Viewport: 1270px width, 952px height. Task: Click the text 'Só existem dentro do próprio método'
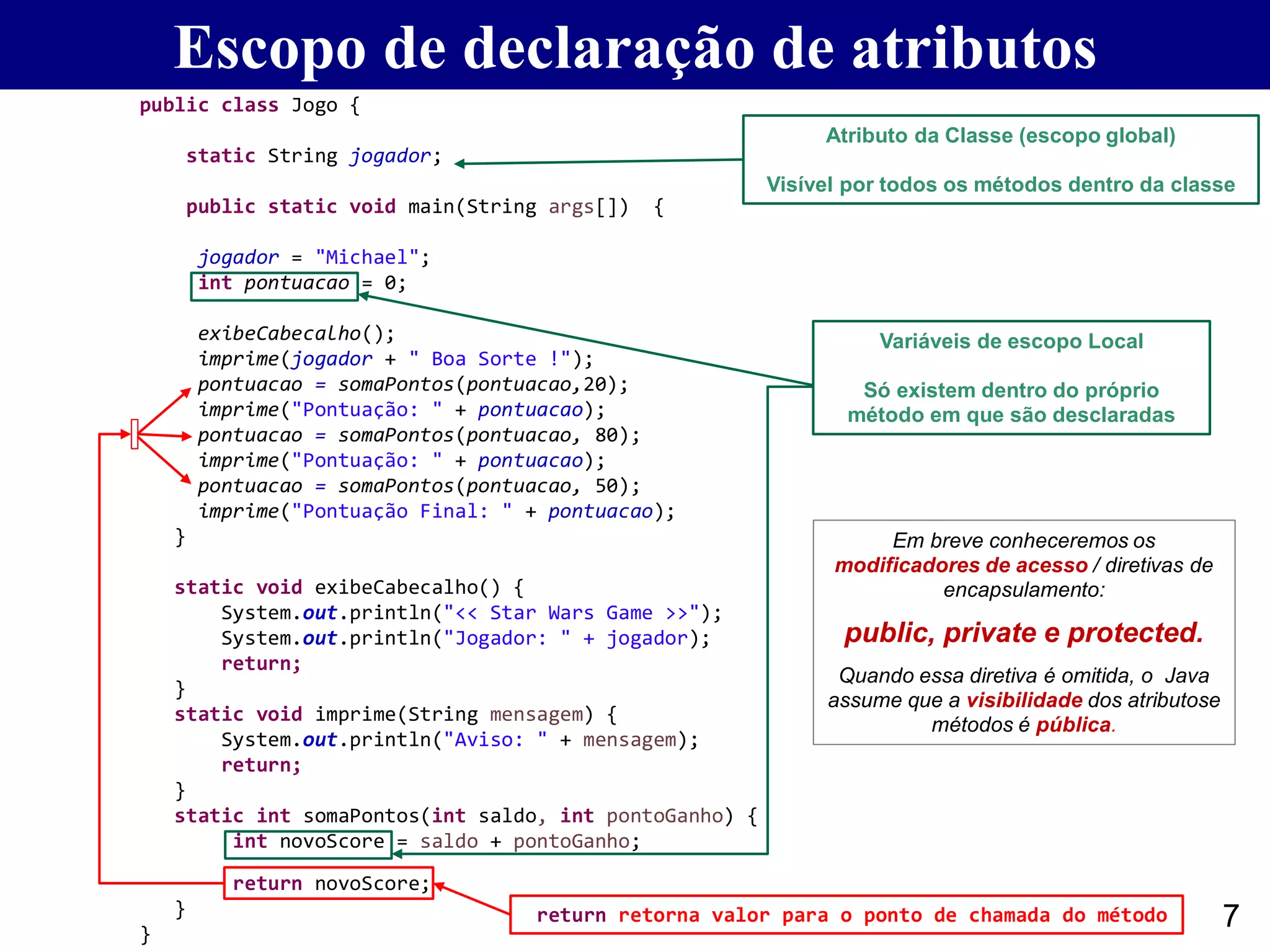[1011, 402]
